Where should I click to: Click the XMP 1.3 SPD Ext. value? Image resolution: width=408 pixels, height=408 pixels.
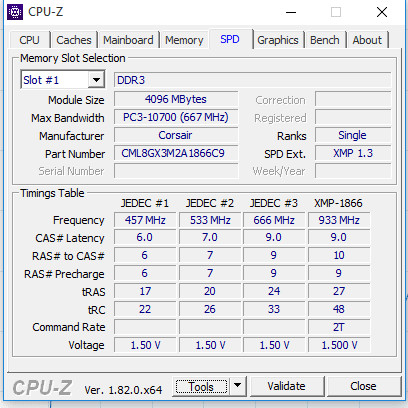click(x=353, y=153)
